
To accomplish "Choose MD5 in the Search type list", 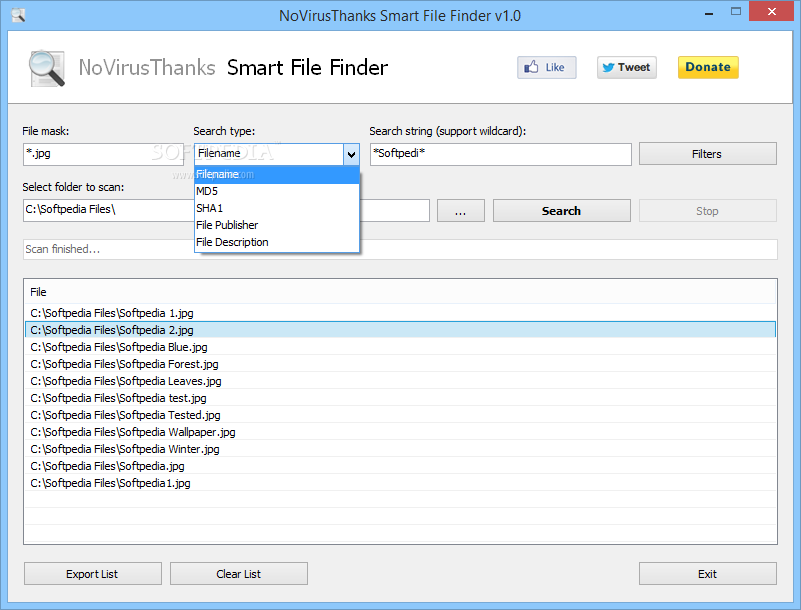I will 277,191.
